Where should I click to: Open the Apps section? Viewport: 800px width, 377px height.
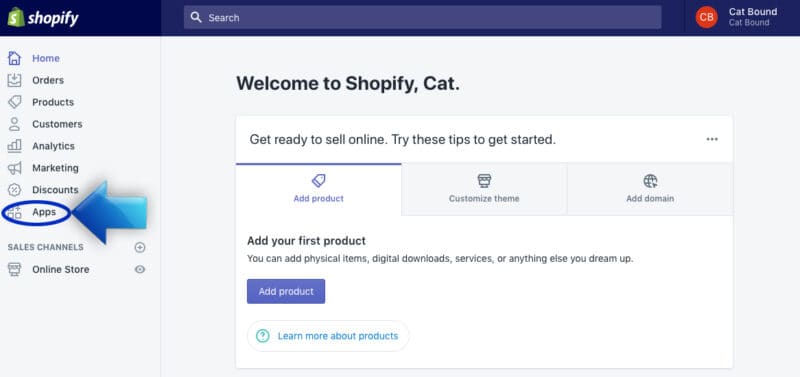coord(44,212)
